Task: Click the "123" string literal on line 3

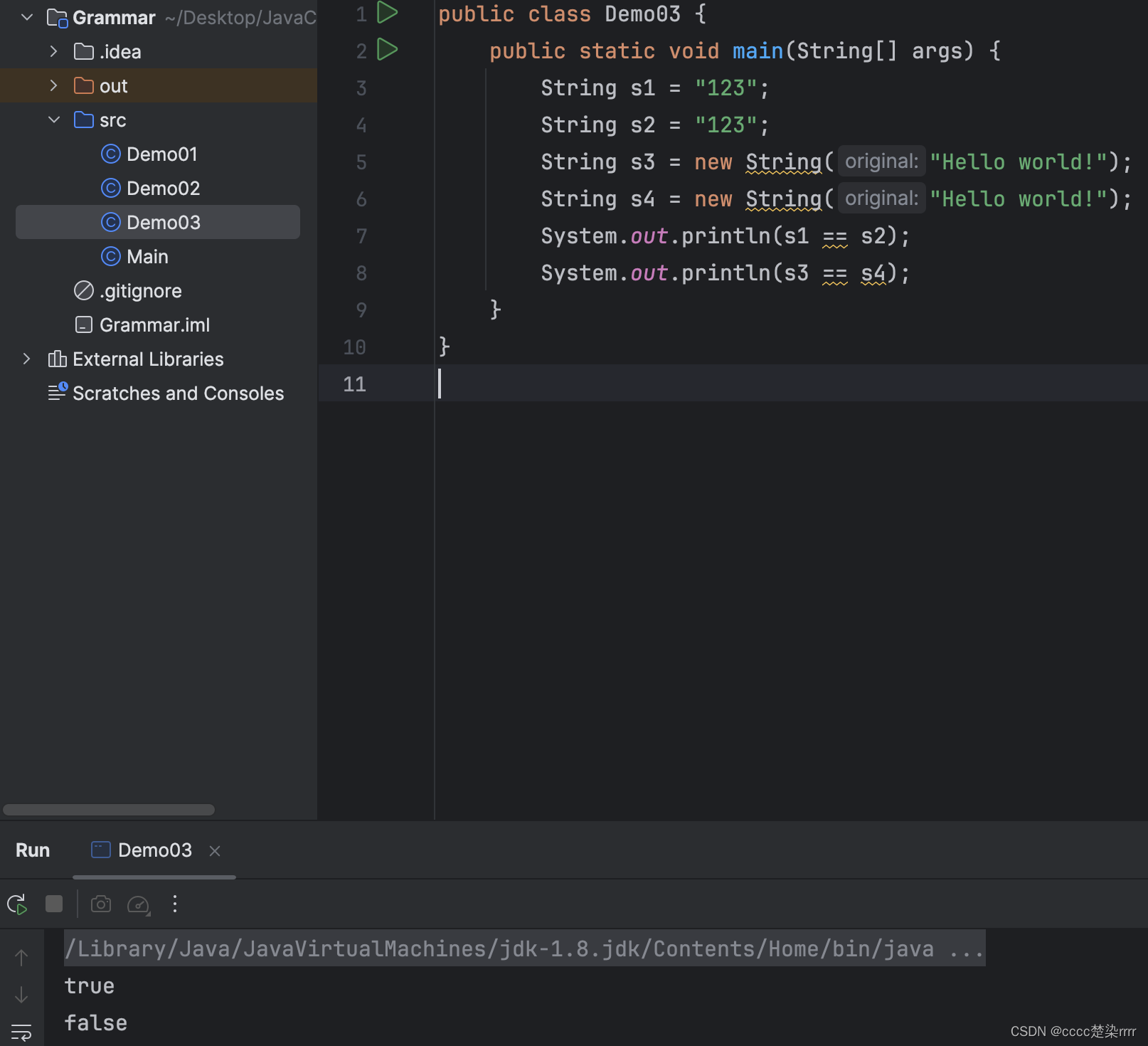Action: click(x=726, y=88)
